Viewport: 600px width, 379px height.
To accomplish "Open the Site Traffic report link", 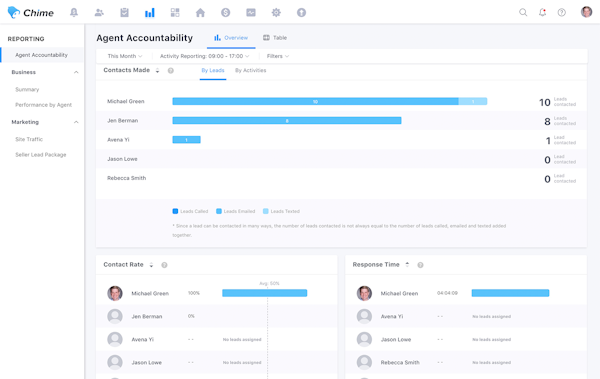I will [29, 139].
